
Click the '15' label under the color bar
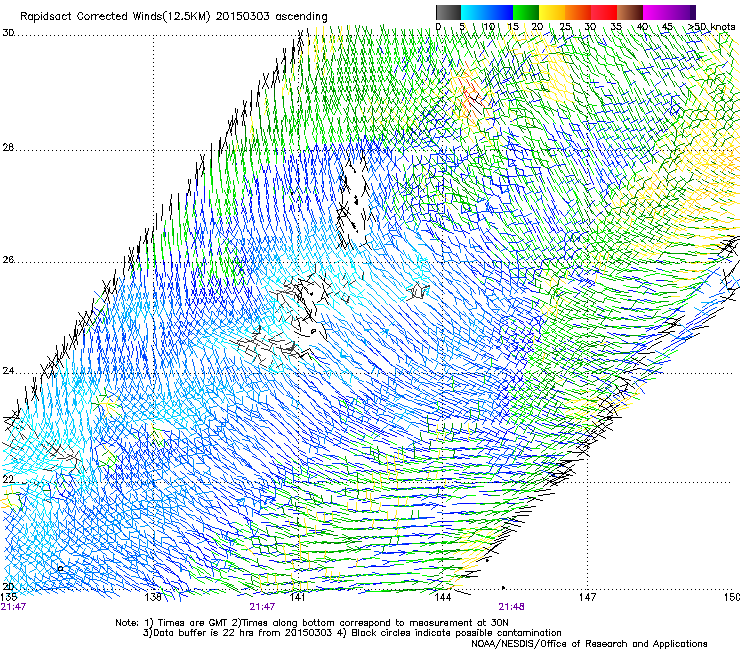pyautogui.click(x=513, y=27)
